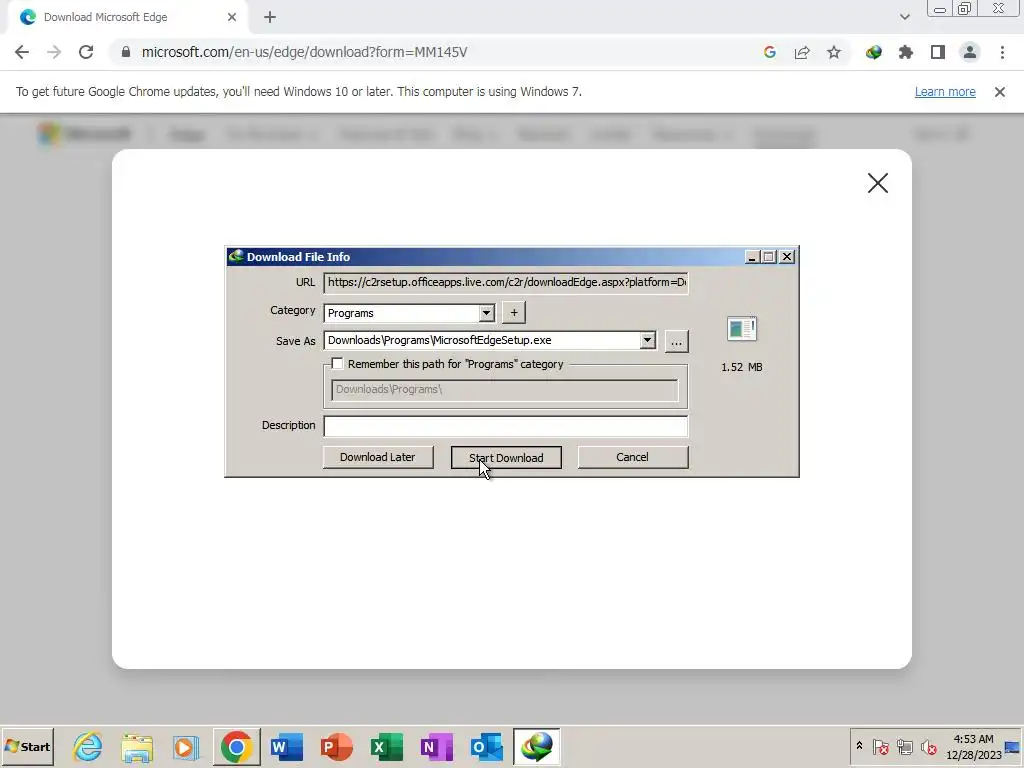View site information padlock icon

[x=125, y=52]
